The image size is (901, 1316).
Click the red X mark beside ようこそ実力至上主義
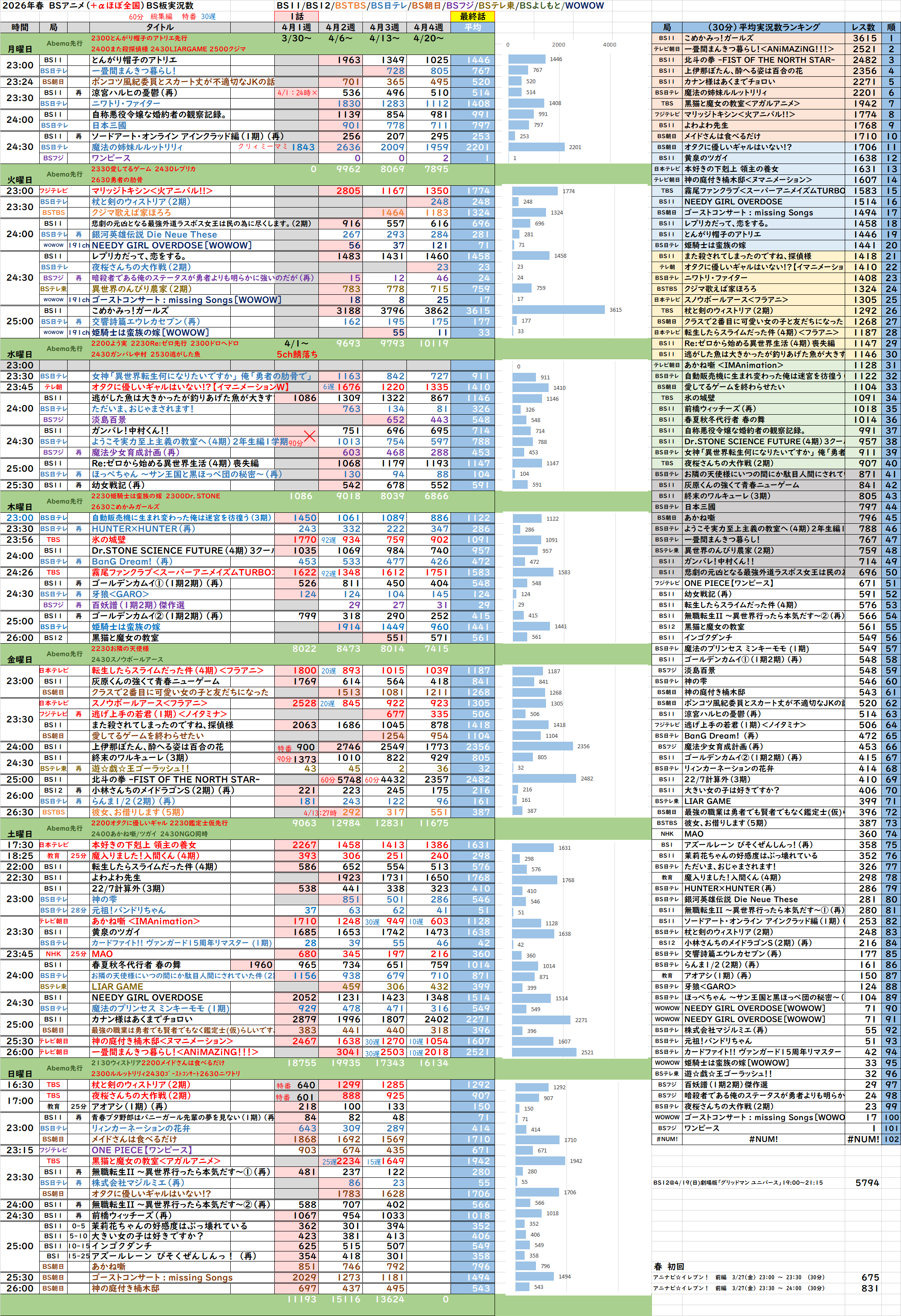click(310, 436)
